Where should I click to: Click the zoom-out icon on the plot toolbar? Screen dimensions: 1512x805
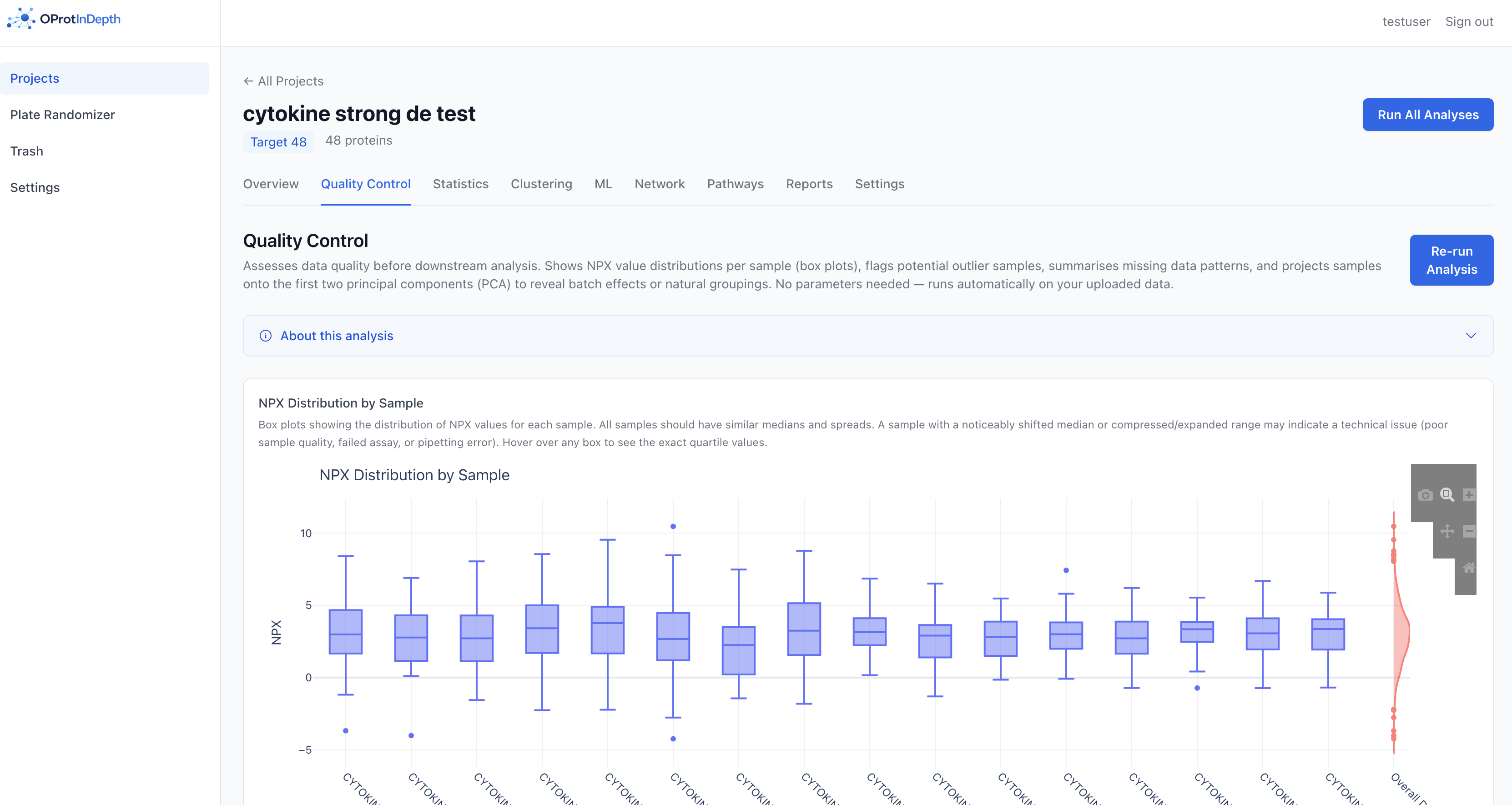point(1469,532)
